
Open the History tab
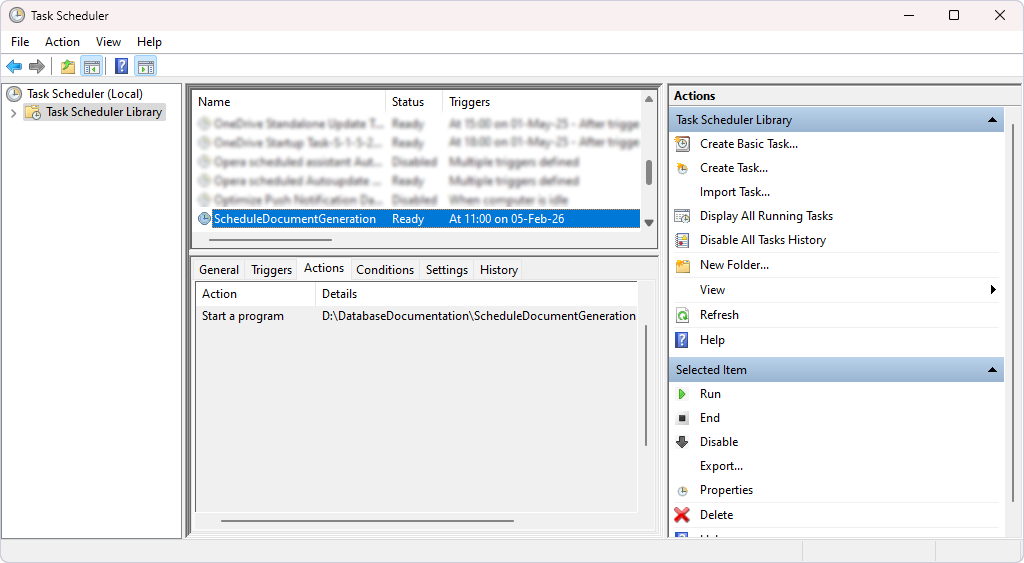(x=498, y=270)
